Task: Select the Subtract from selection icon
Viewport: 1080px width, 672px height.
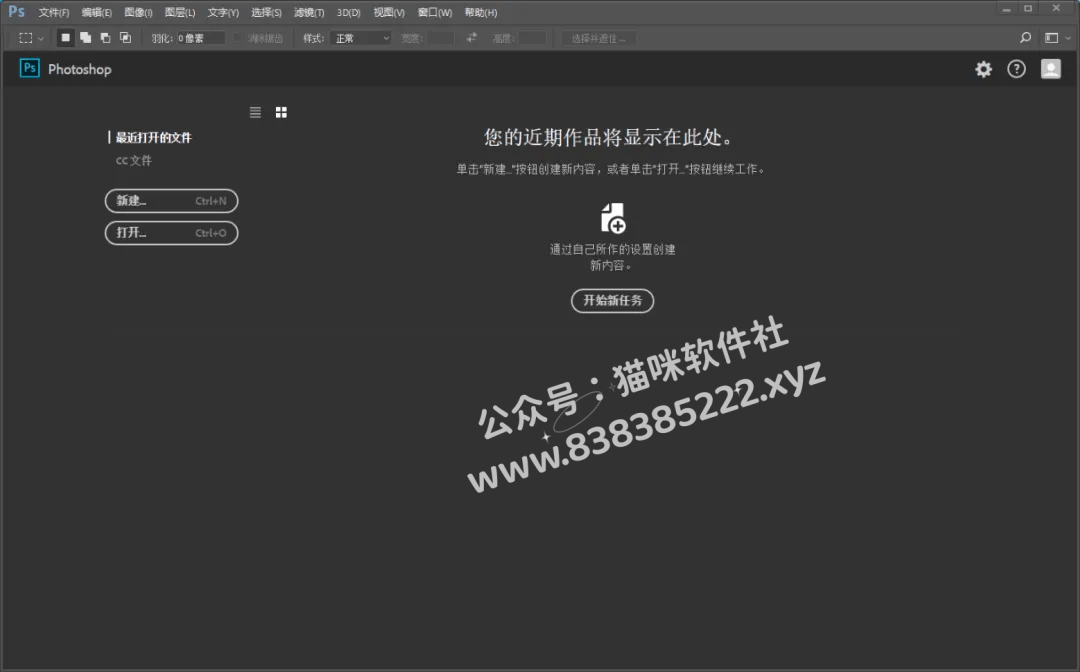Action: (105, 38)
